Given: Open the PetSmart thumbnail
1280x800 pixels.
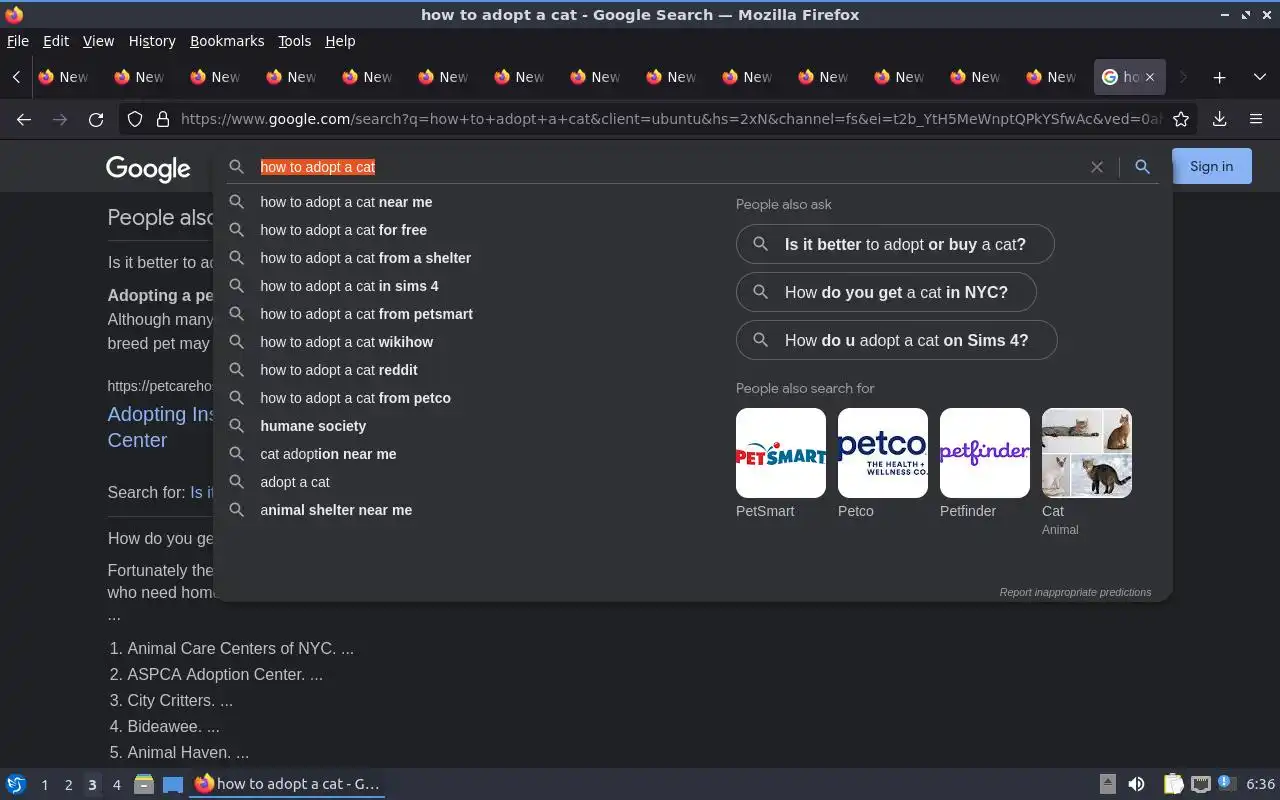Looking at the screenshot, I should tap(781, 453).
